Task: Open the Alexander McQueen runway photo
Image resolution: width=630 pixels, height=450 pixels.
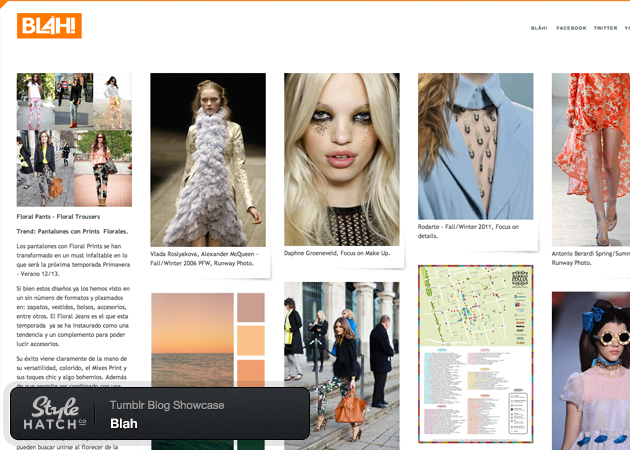Action: coord(208,159)
